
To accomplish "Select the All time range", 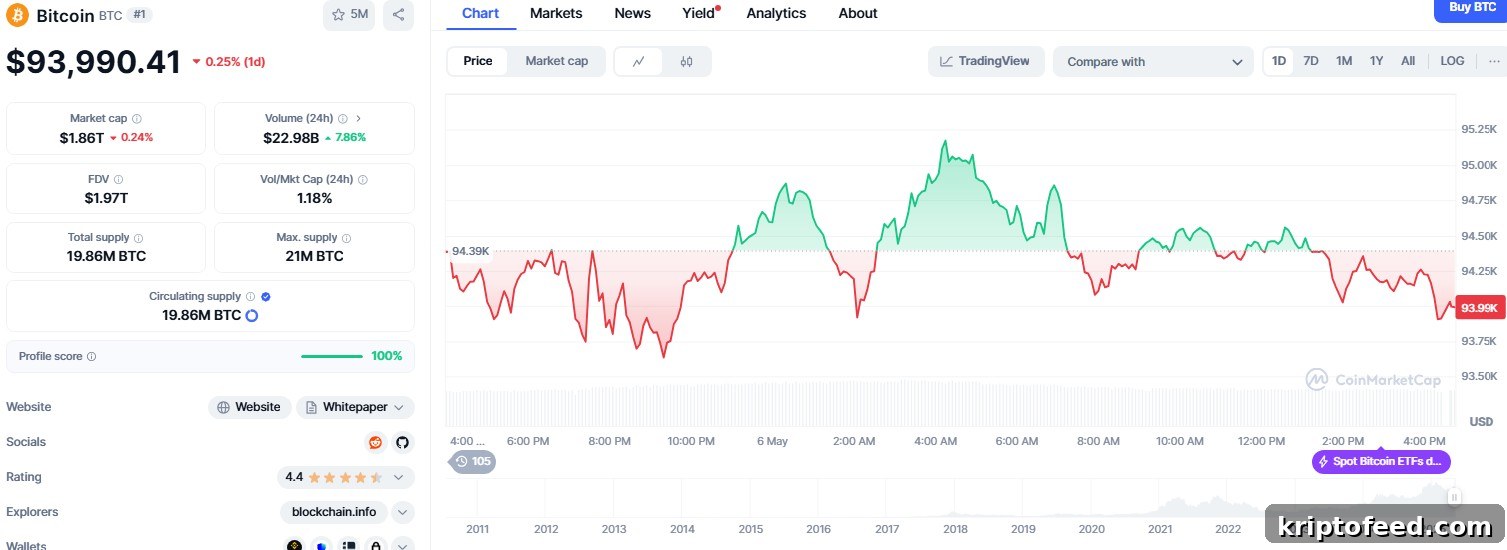I will pos(1408,61).
